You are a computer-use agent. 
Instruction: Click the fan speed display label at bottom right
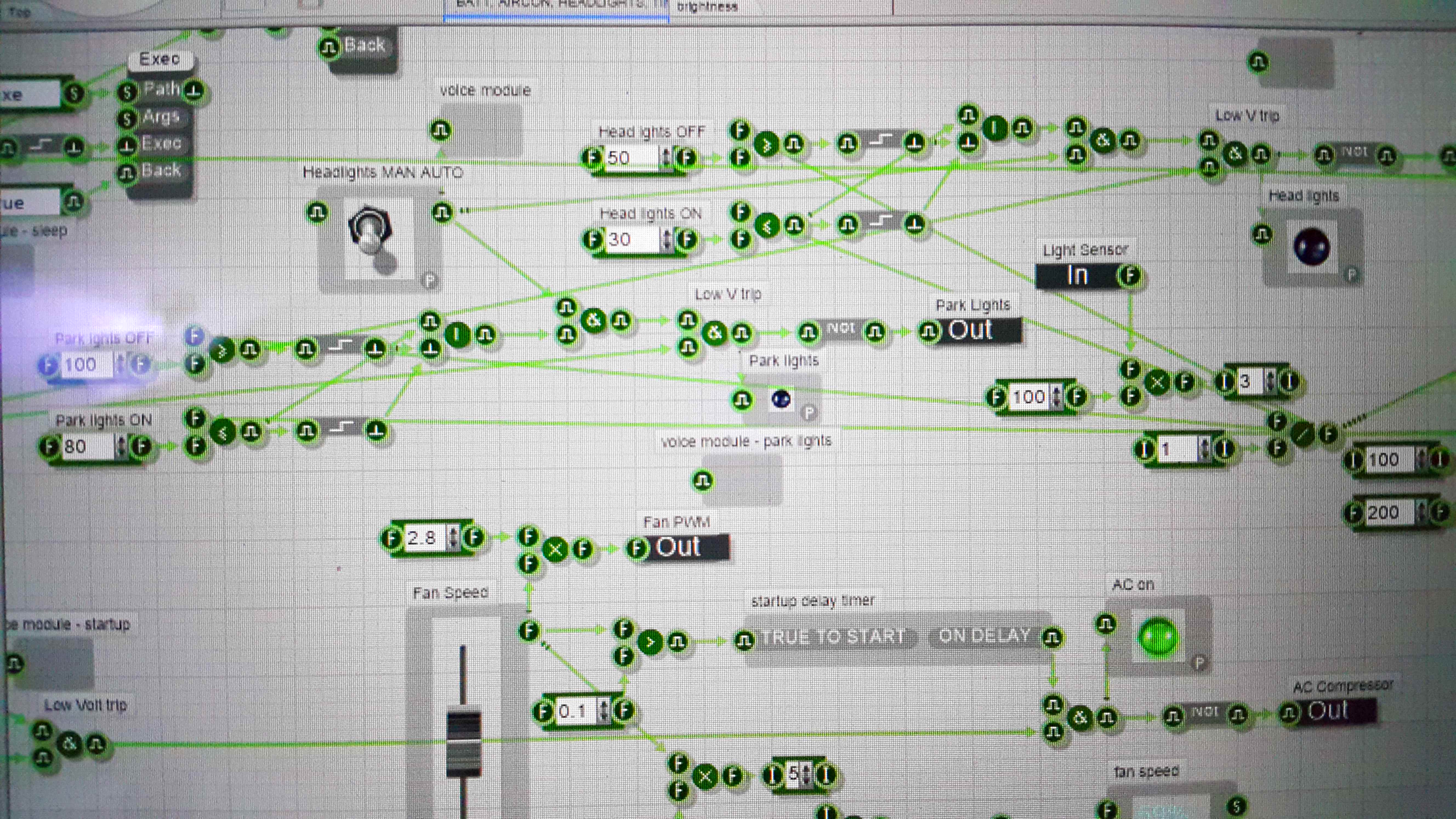(1146, 772)
